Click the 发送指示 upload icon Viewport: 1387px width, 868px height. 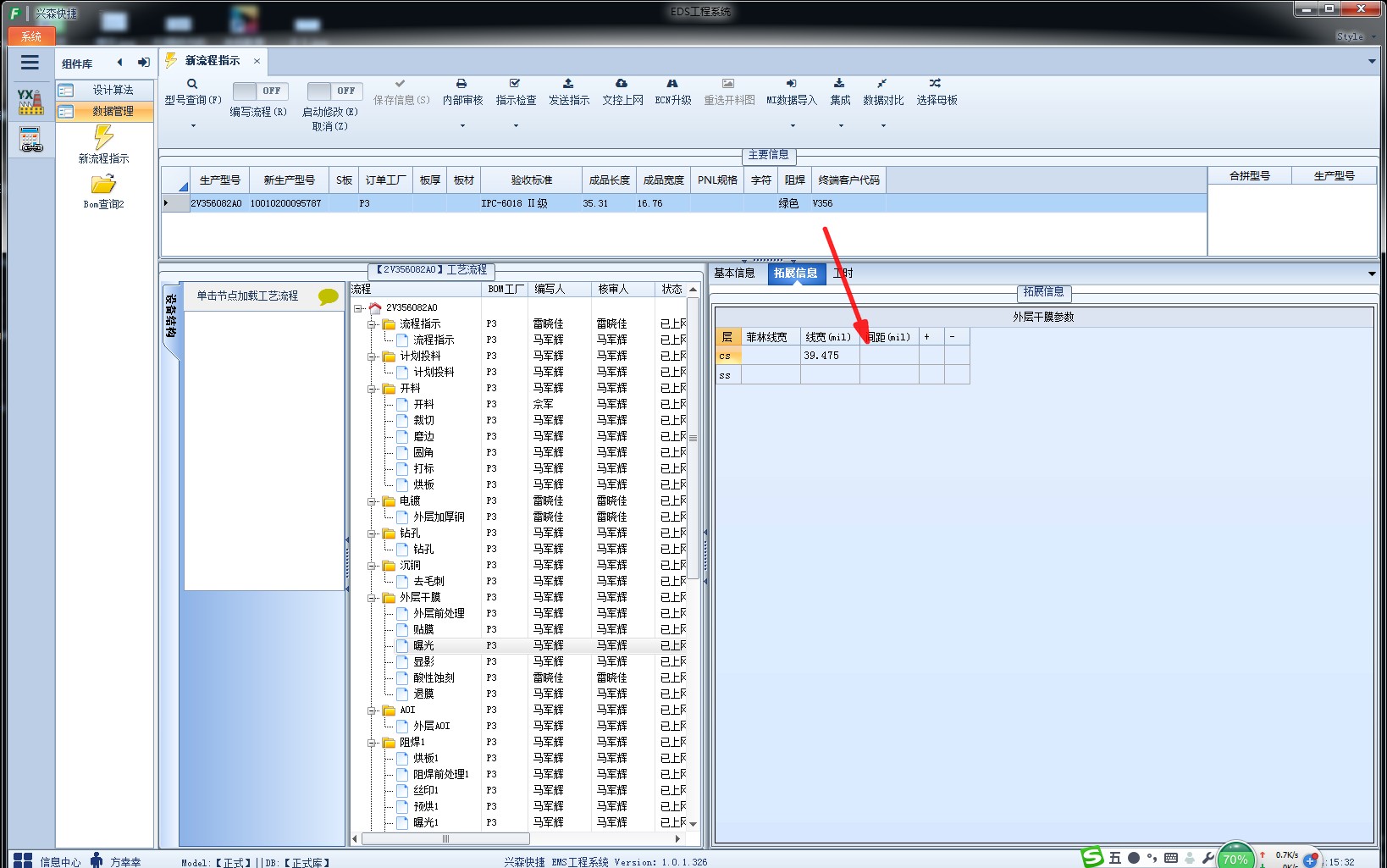point(568,84)
